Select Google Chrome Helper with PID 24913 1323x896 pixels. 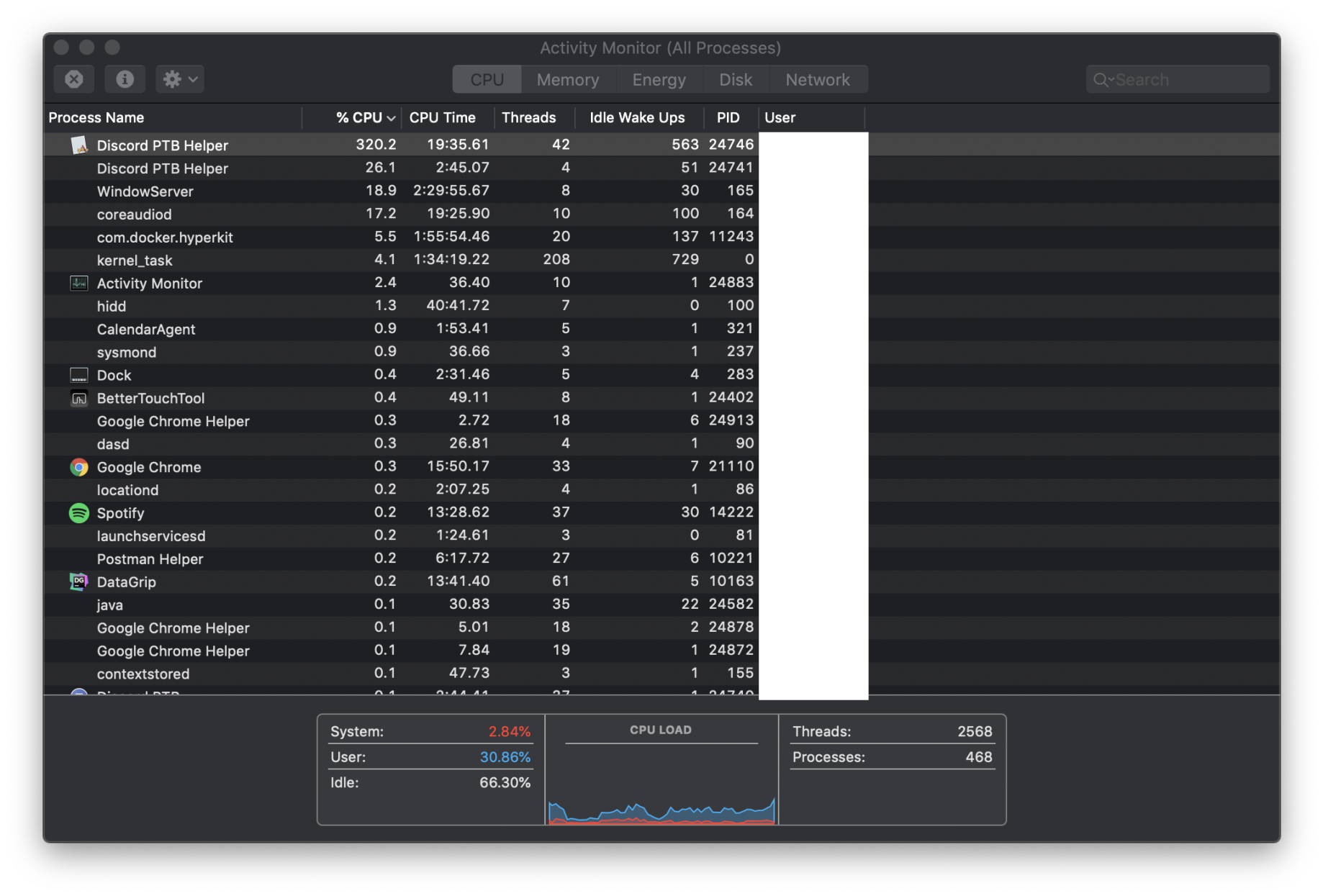(x=661, y=421)
